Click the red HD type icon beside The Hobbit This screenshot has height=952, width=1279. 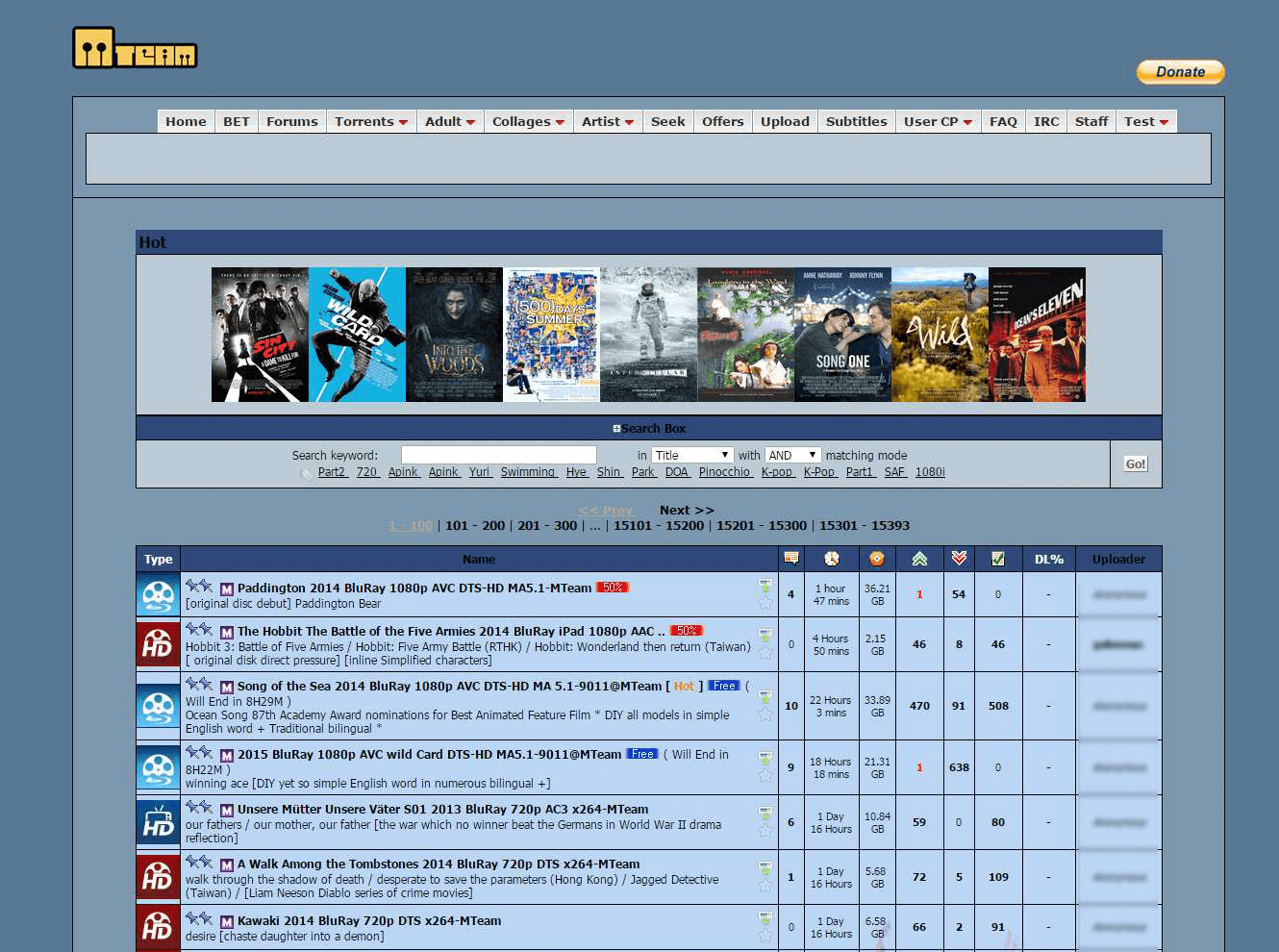coord(158,644)
